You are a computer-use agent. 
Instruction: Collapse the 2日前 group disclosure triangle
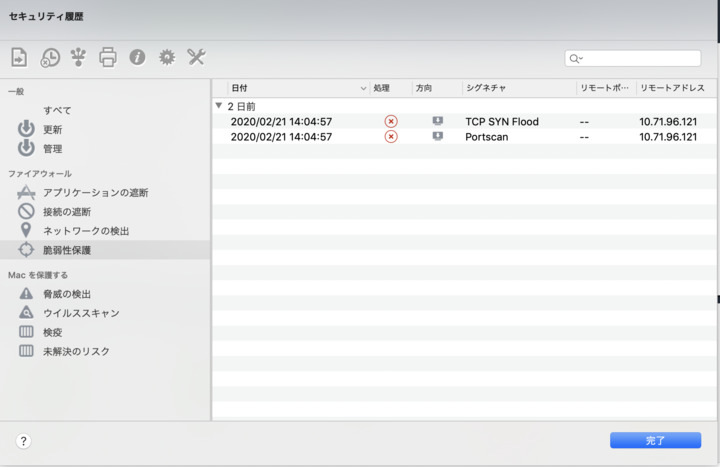click(x=219, y=105)
